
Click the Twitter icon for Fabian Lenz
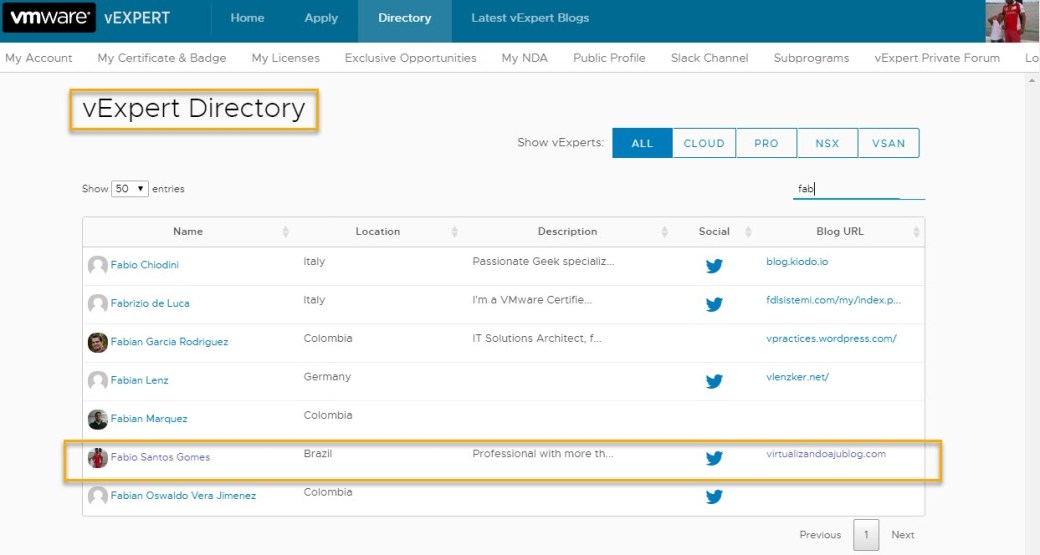tap(714, 381)
